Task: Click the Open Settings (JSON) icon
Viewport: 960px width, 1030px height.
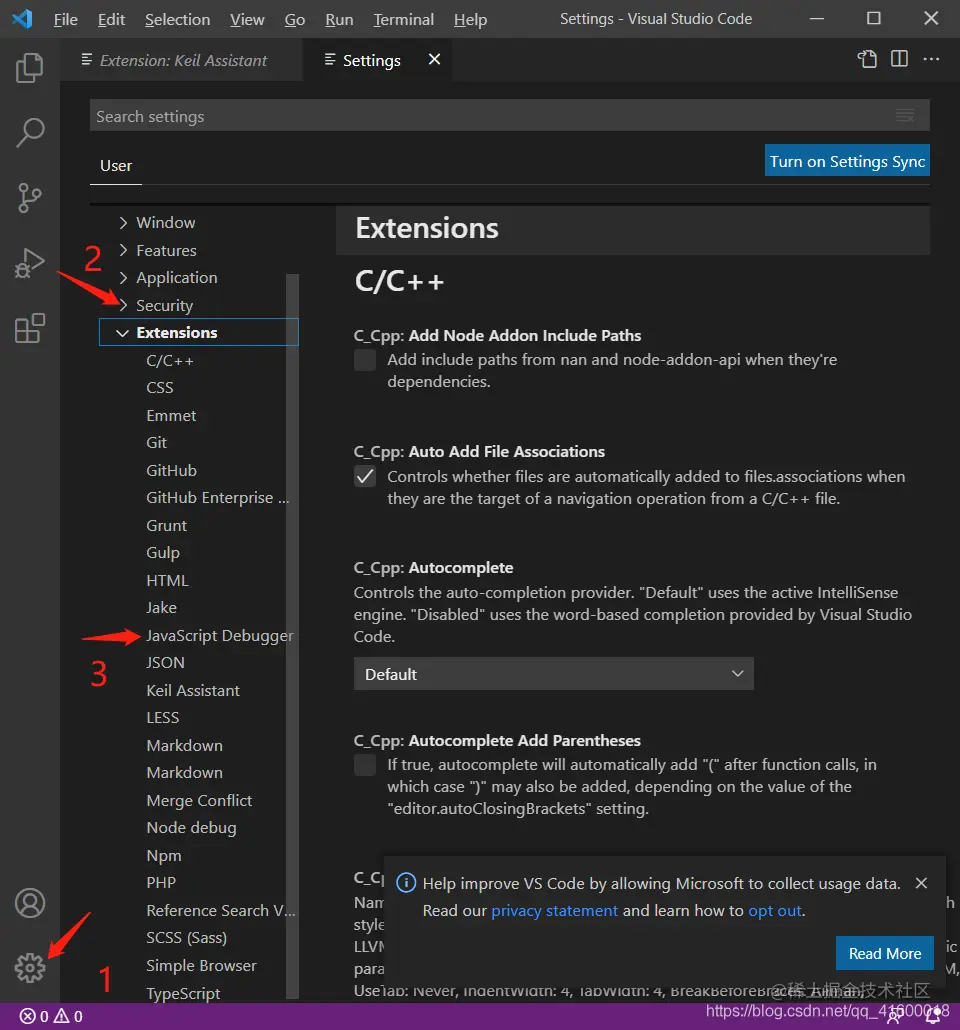Action: (867, 59)
